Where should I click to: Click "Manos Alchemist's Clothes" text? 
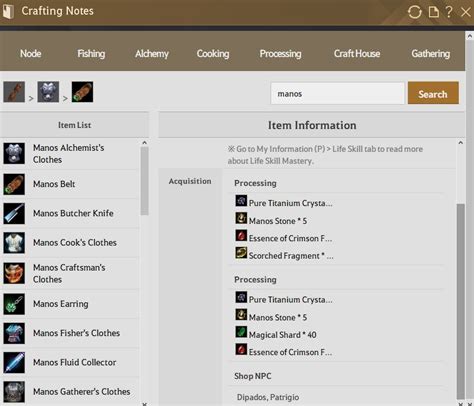click(68, 154)
